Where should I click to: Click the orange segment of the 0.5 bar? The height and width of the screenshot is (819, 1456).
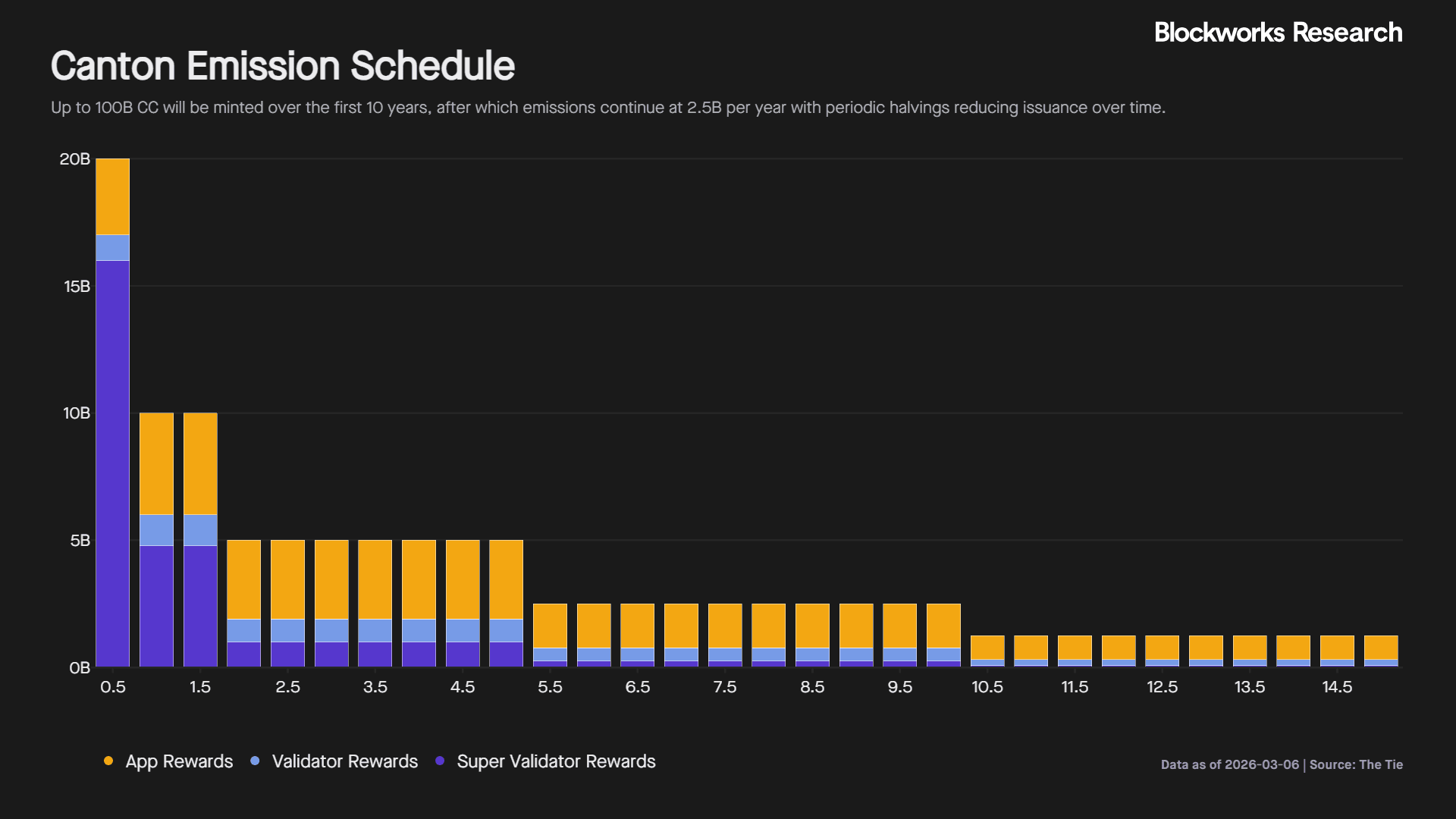pyautogui.click(x=112, y=196)
